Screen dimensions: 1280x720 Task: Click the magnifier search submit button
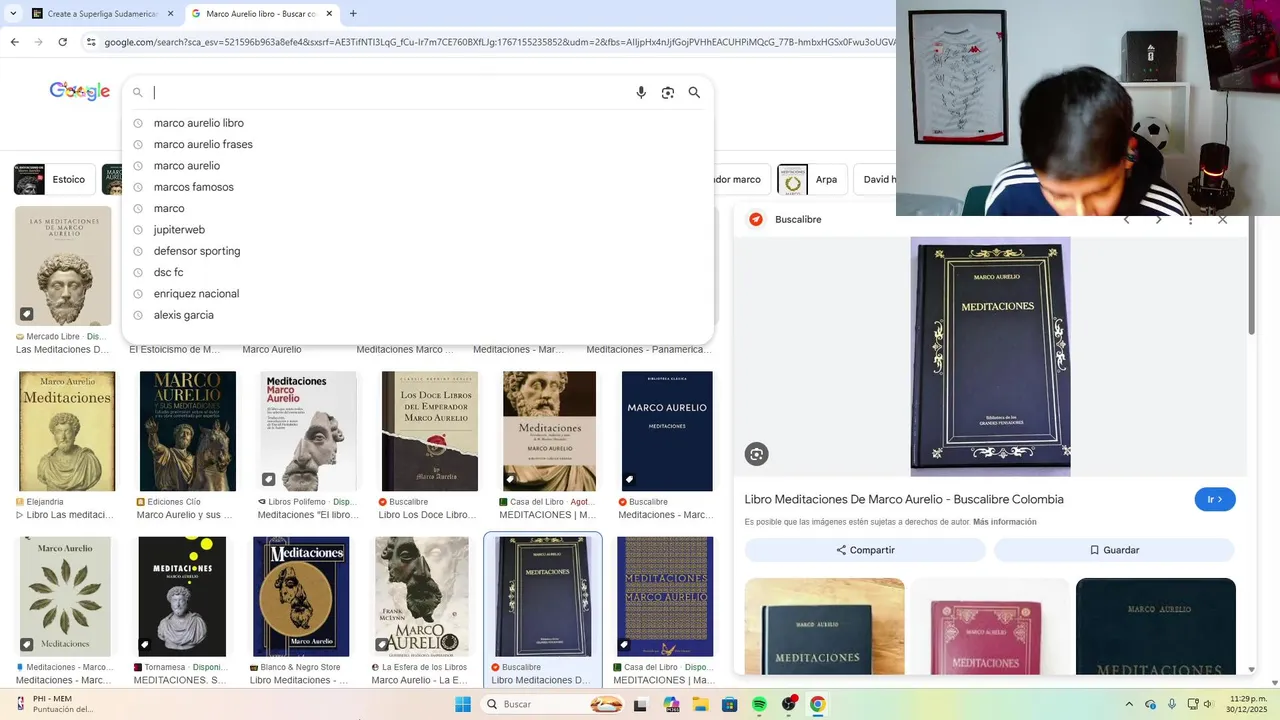[x=694, y=93]
